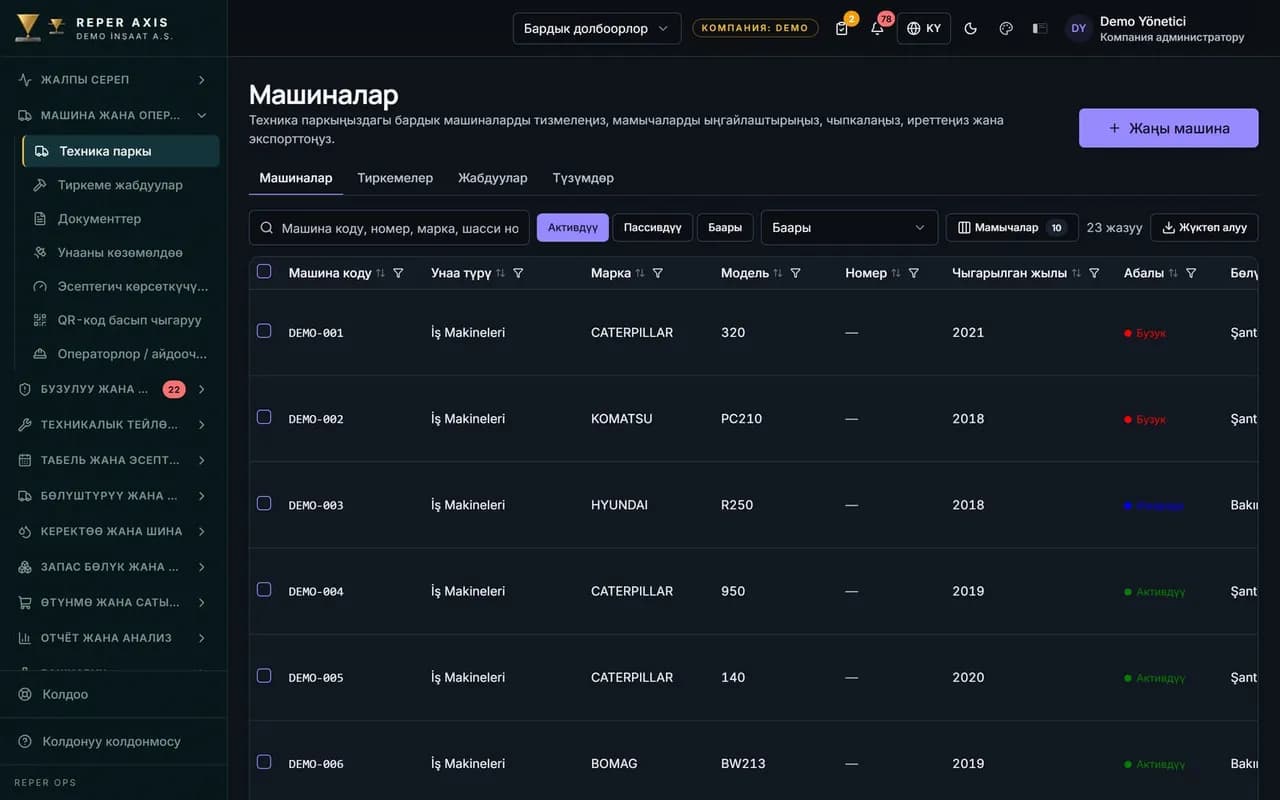This screenshot has height=800, width=1280.
Task: Tick checkbox for row DEMO-001
Action: point(264,331)
